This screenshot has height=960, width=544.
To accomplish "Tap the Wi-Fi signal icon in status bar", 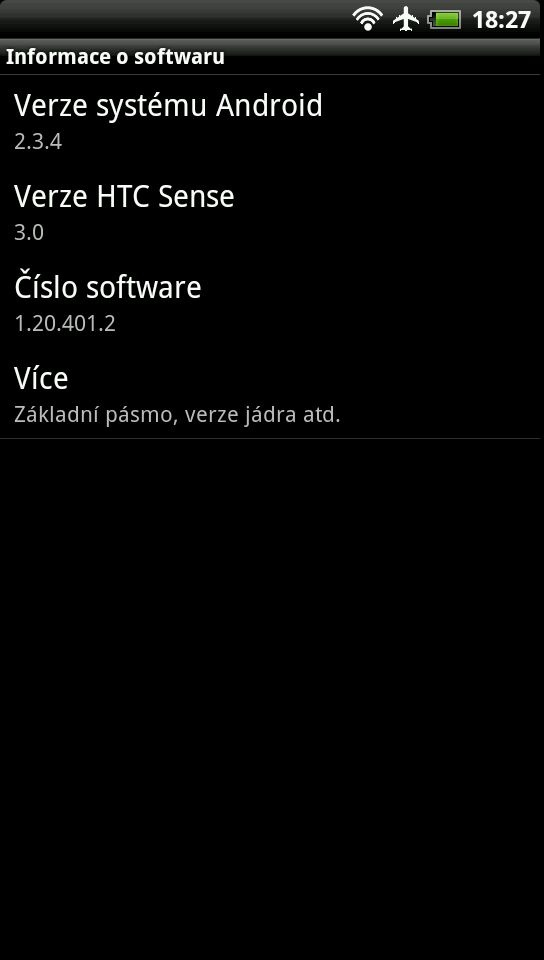I will pos(368,20).
